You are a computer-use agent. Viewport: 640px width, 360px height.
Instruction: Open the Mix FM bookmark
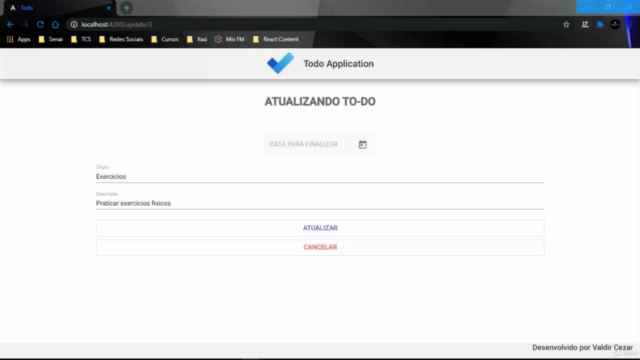[x=229, y=39]
